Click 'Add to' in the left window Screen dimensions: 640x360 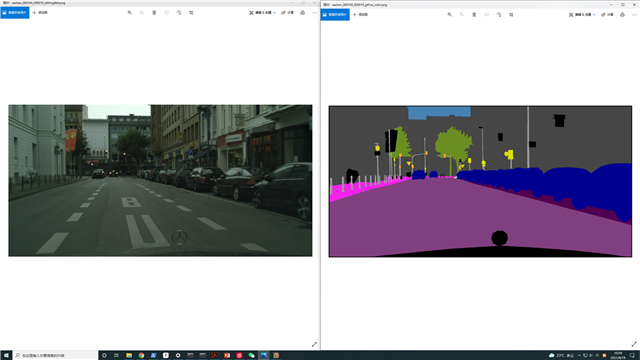click(x=40, y=13)
